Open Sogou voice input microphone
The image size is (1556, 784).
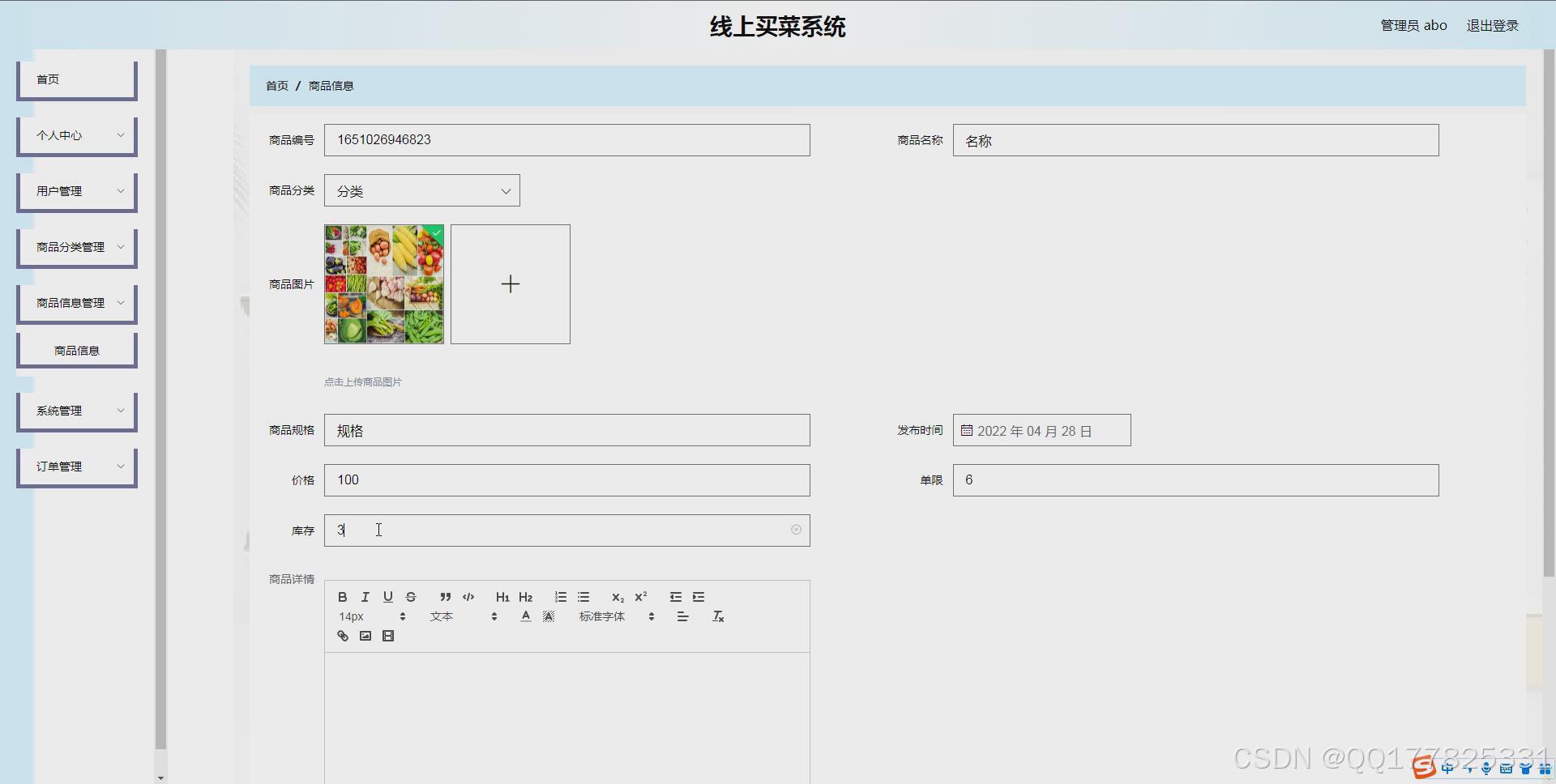1486,768
